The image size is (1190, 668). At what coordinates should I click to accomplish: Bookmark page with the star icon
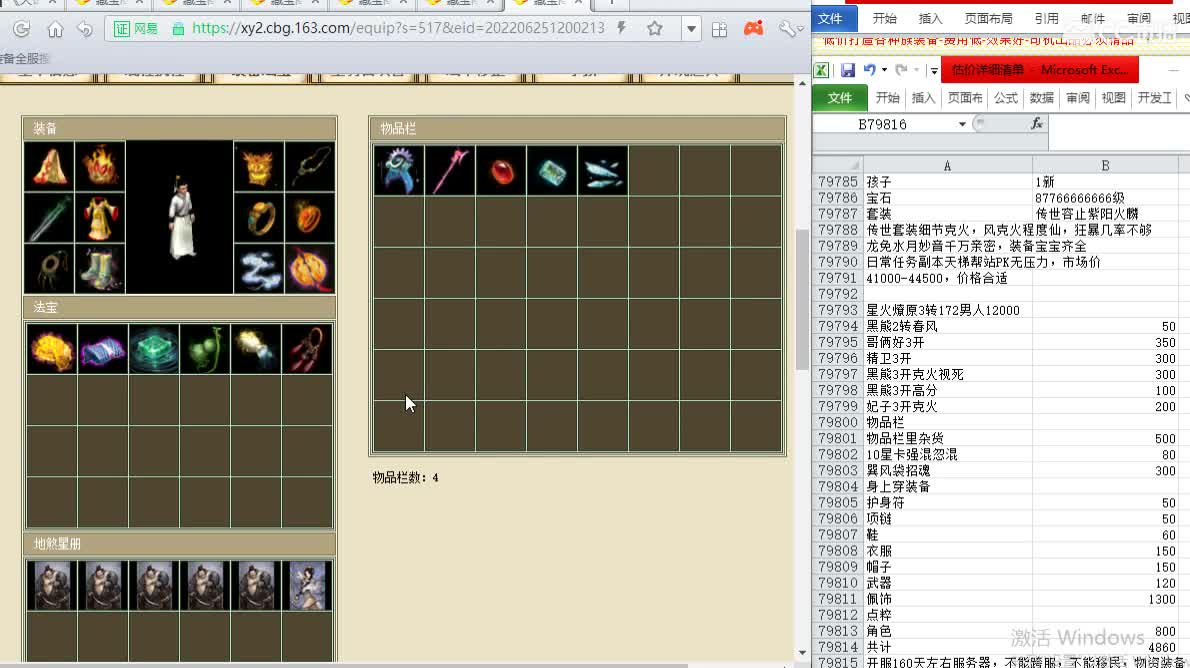click(655, 29)
